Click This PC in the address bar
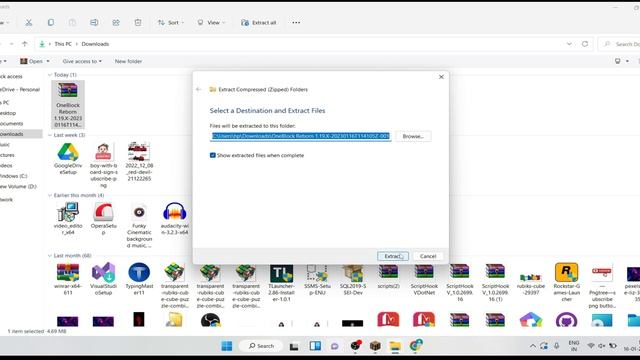 tap(63, 44)
